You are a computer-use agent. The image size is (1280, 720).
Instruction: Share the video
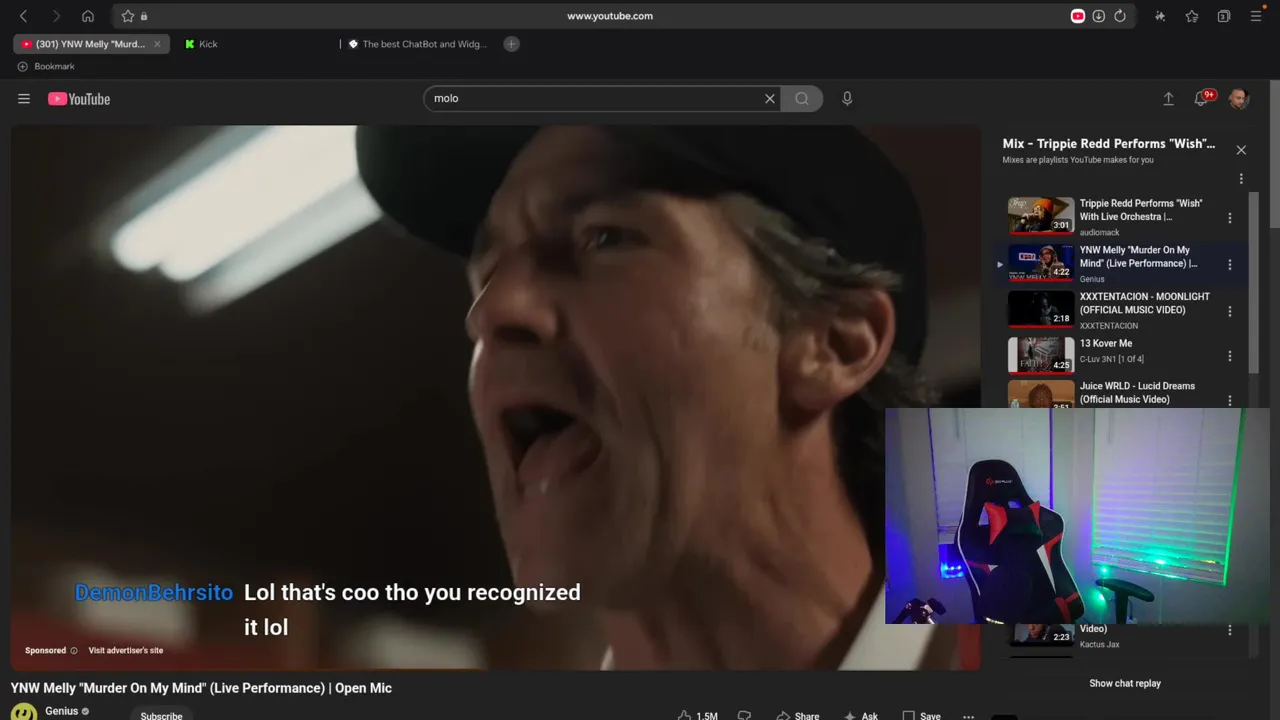pyautogui.click(x=797, y=716)
